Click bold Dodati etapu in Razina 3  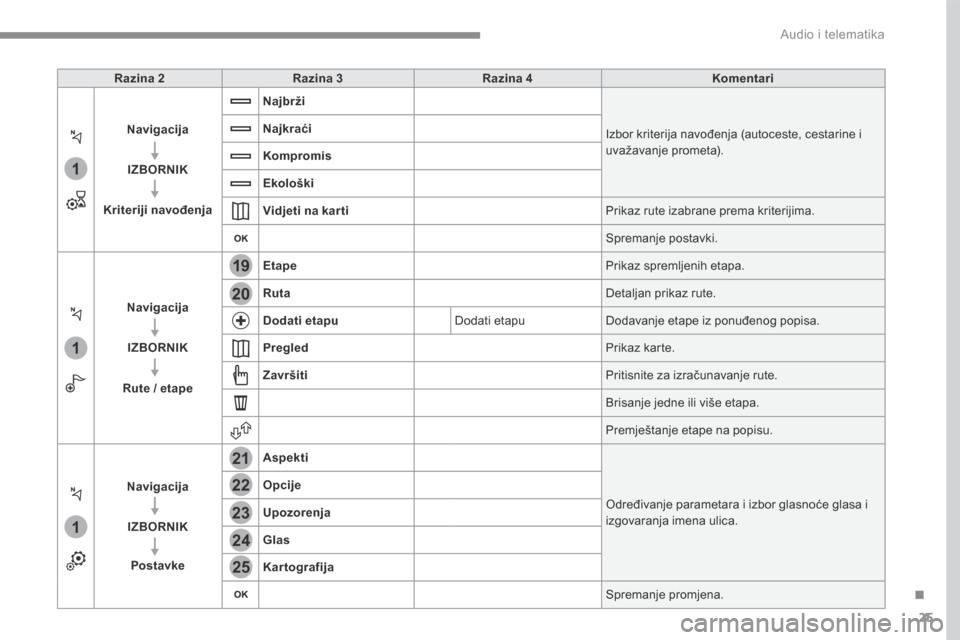(301, 320)
